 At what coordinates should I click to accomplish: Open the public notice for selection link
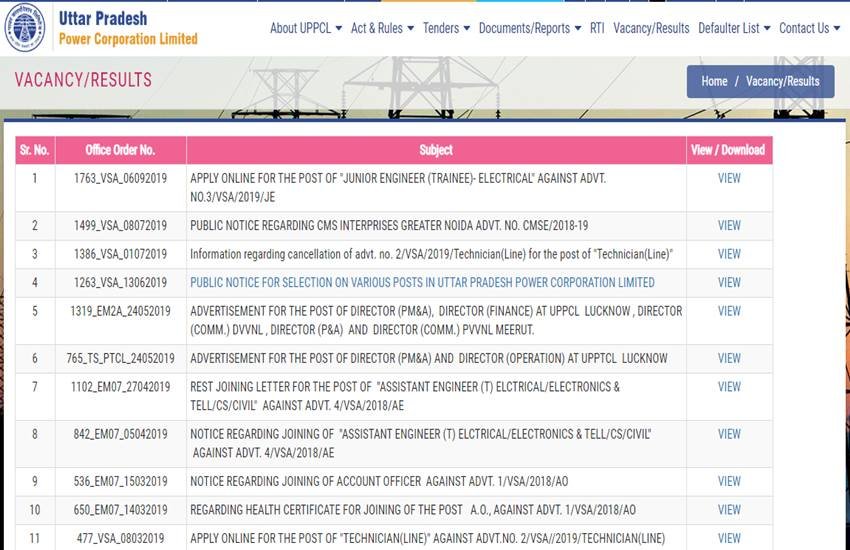click(x=422, y=283)
